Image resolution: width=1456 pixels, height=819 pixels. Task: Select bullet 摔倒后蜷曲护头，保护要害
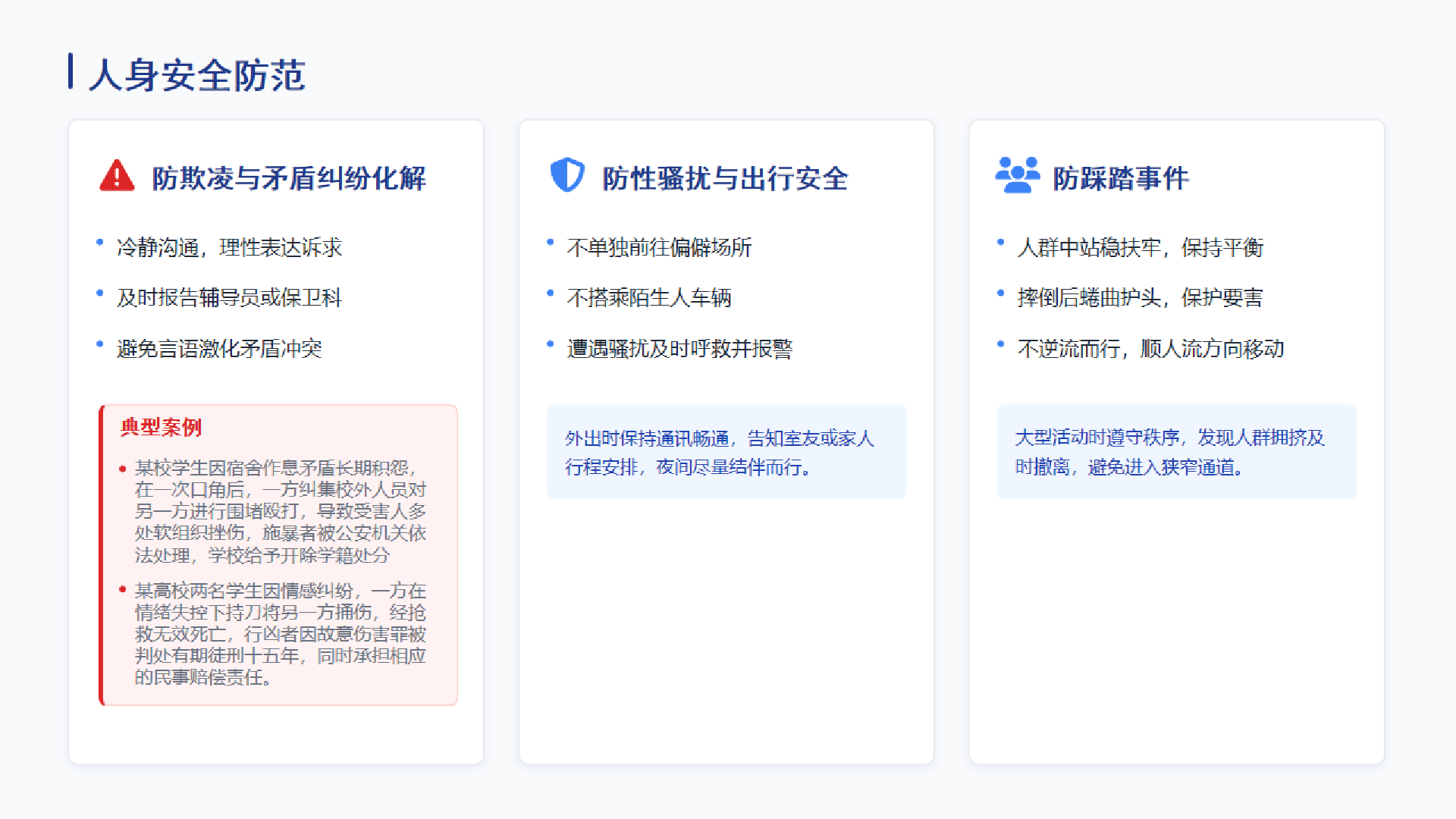1140,297
